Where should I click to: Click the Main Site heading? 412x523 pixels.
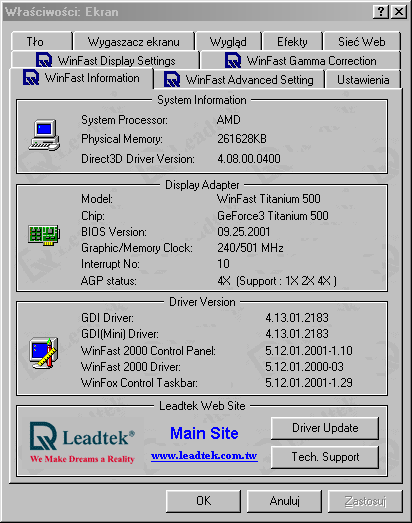coord(204,433)
